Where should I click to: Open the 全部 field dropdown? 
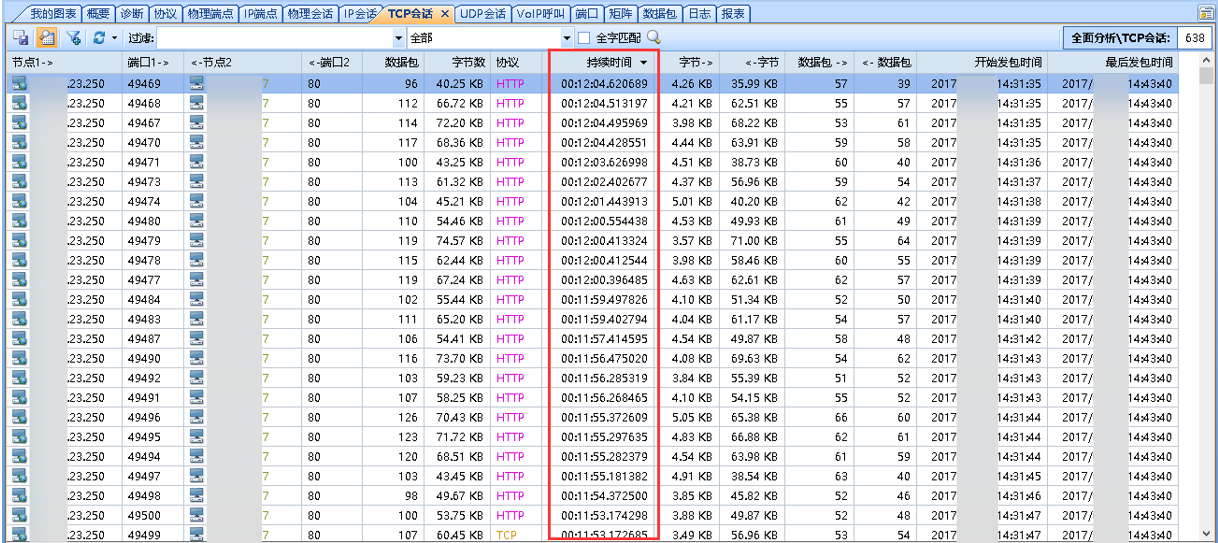coord(567,38)
